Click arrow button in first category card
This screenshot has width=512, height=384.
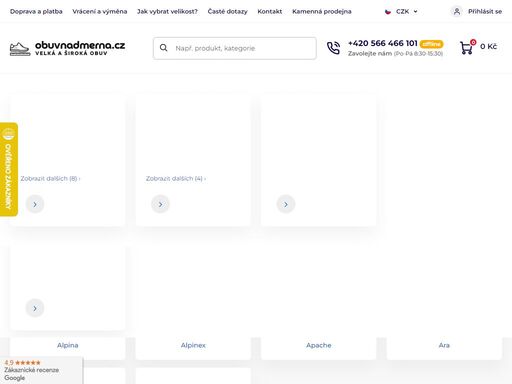[x=35, y=204]
